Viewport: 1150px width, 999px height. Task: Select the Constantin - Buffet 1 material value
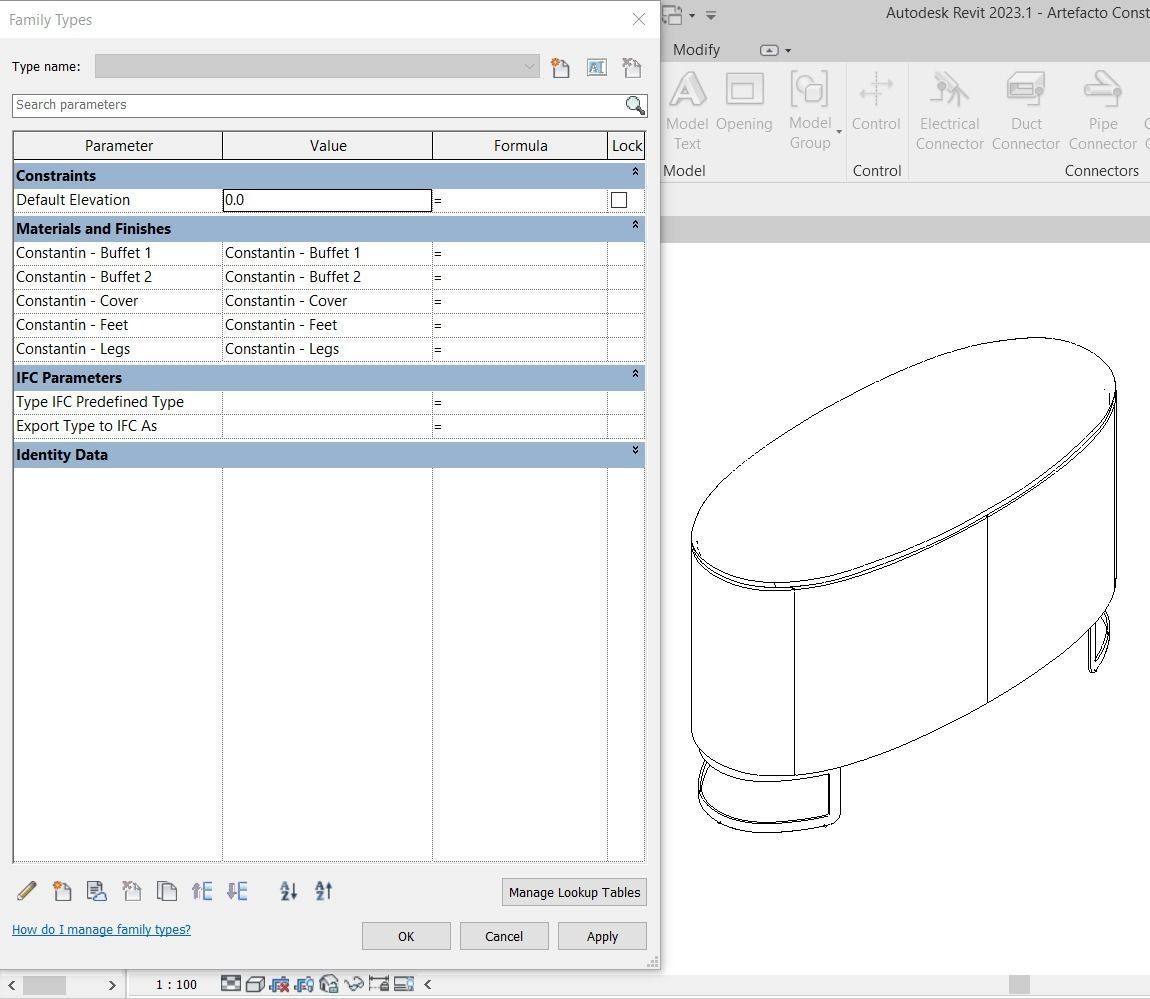pyautogui.click(x=327, y=252)
